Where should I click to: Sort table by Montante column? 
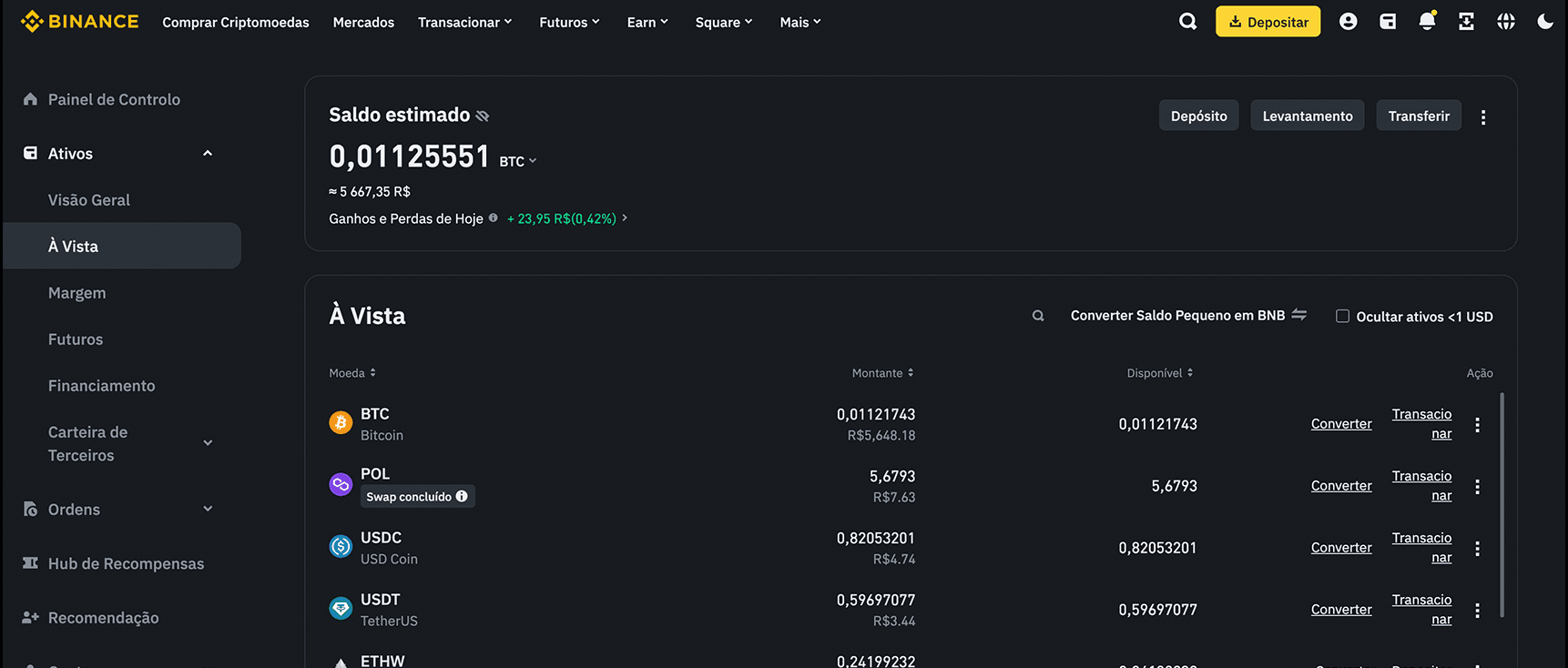coord(882,373)
